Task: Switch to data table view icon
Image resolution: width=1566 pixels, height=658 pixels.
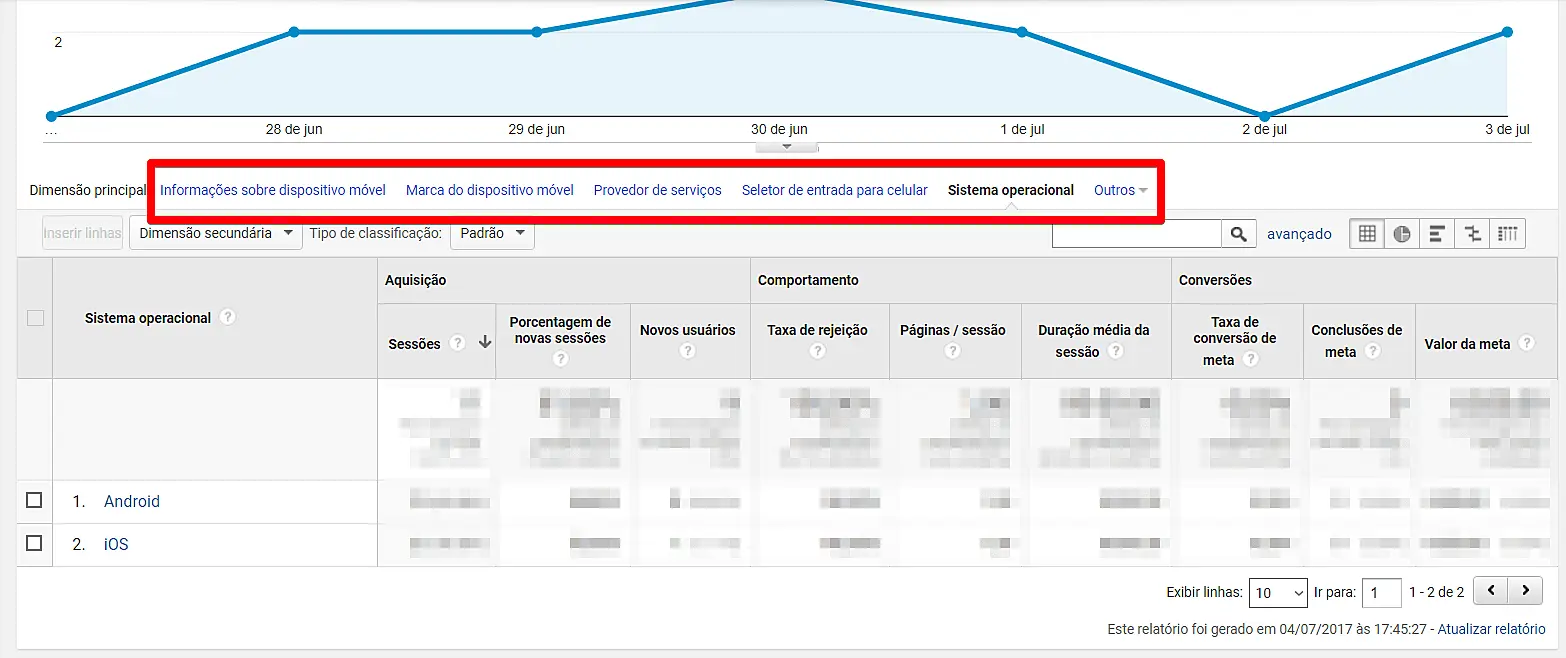Action: [1368, 233]
